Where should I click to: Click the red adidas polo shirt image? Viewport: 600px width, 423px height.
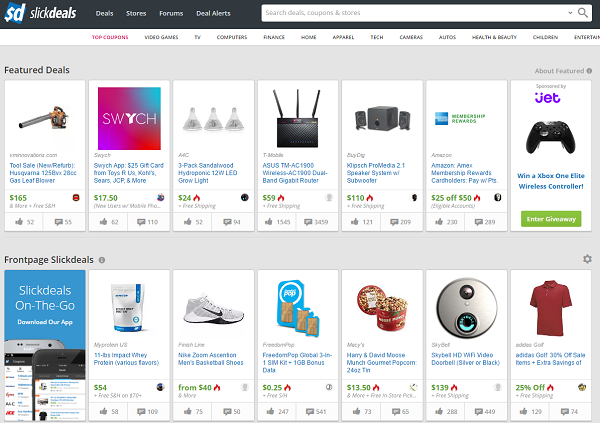(551, 308)
